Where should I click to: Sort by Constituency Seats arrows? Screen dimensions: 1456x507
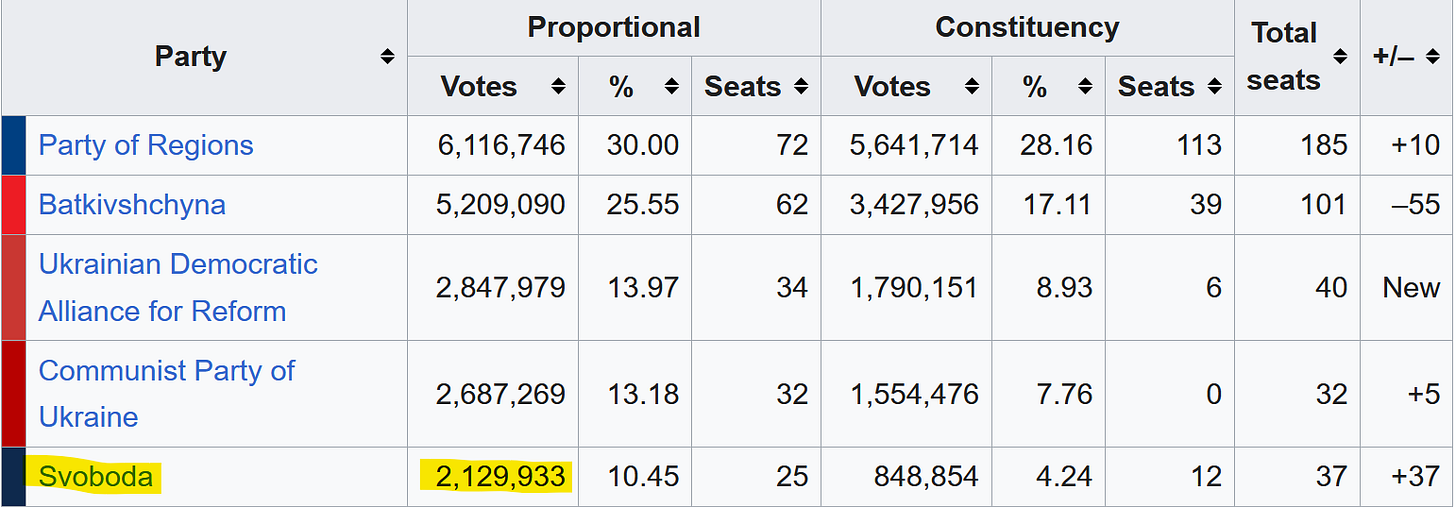pyautogui.click(x=1214, y=86)
